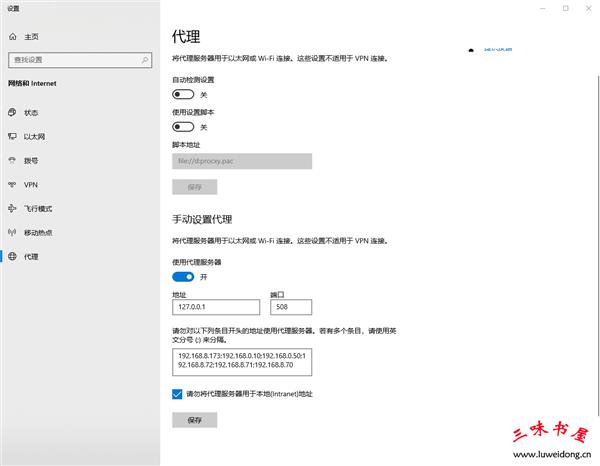
Task: Uncheck the local Intranet address checkbox
Action: click(x=177, y=394)
